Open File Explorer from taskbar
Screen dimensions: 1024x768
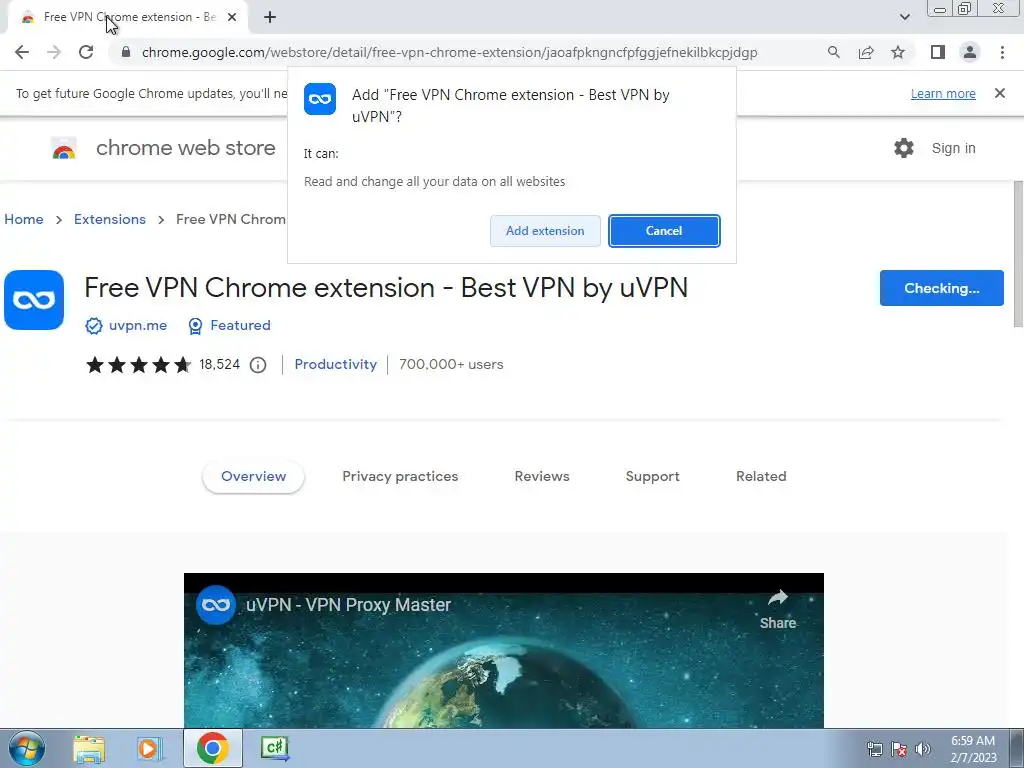click(89, 748)
